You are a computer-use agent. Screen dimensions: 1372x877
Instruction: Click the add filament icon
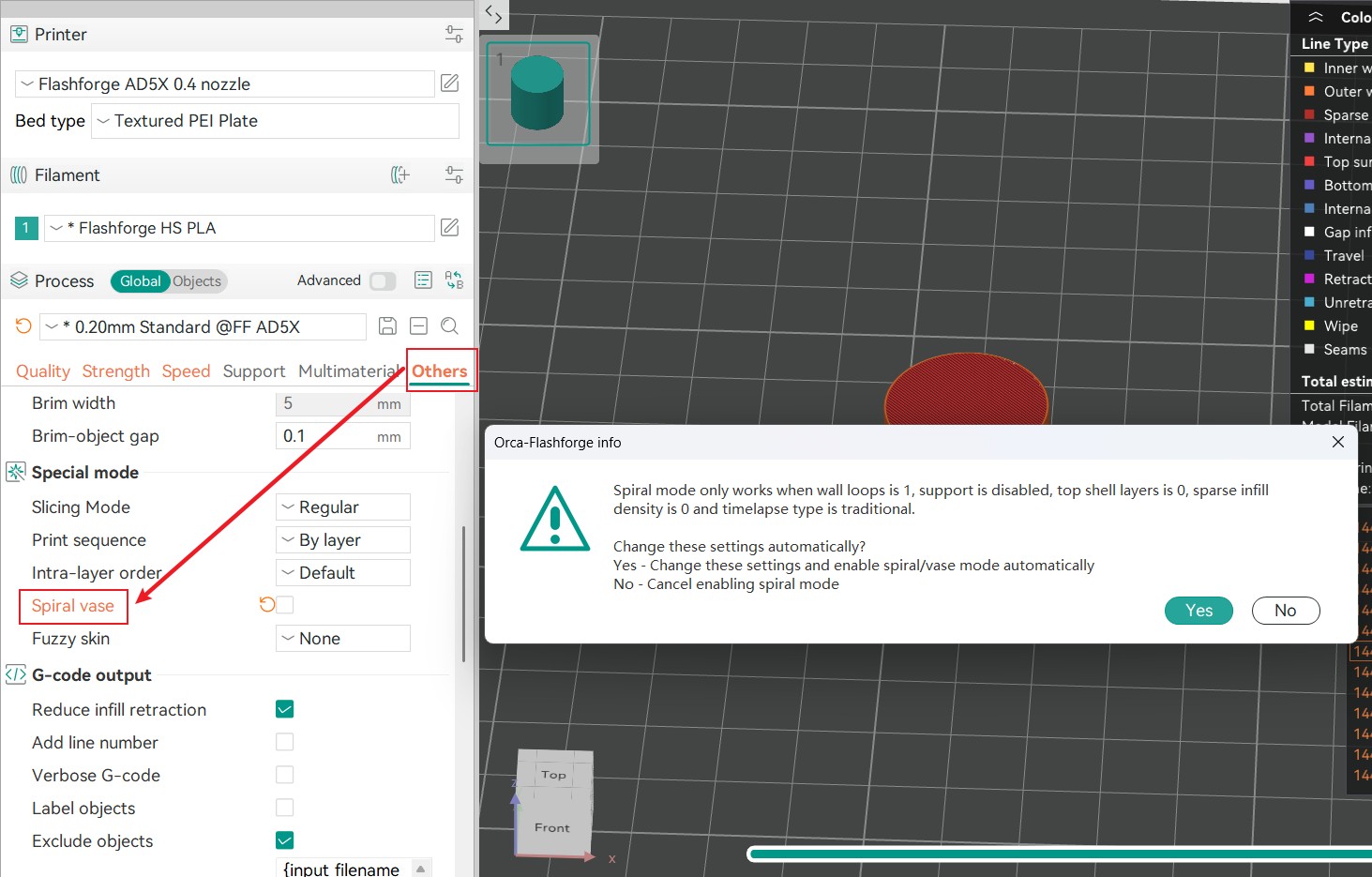pyautogui.click(x=400, y=175)
